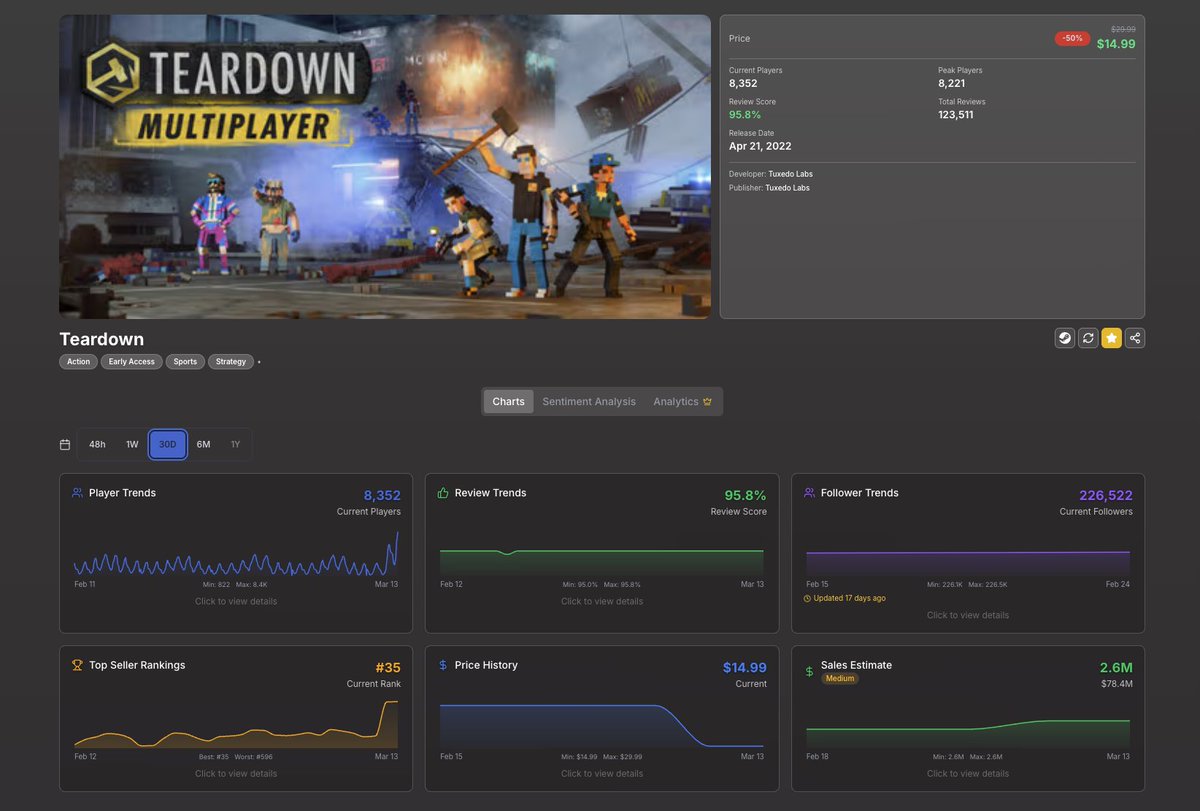Click the calendar icon beside time ranges

click(65, 445)
